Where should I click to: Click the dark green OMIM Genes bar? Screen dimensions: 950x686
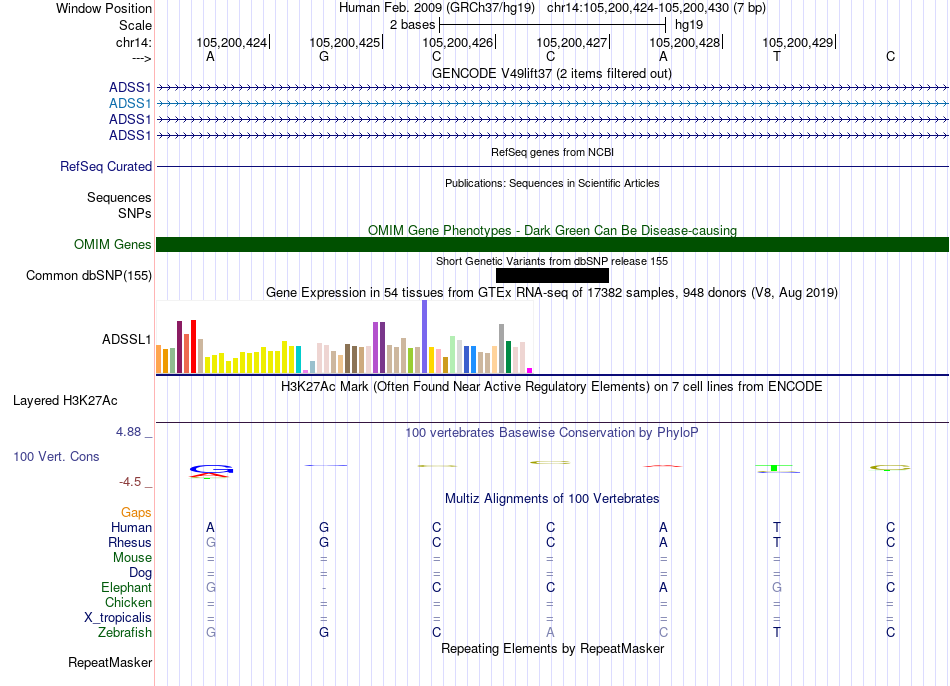552,244
